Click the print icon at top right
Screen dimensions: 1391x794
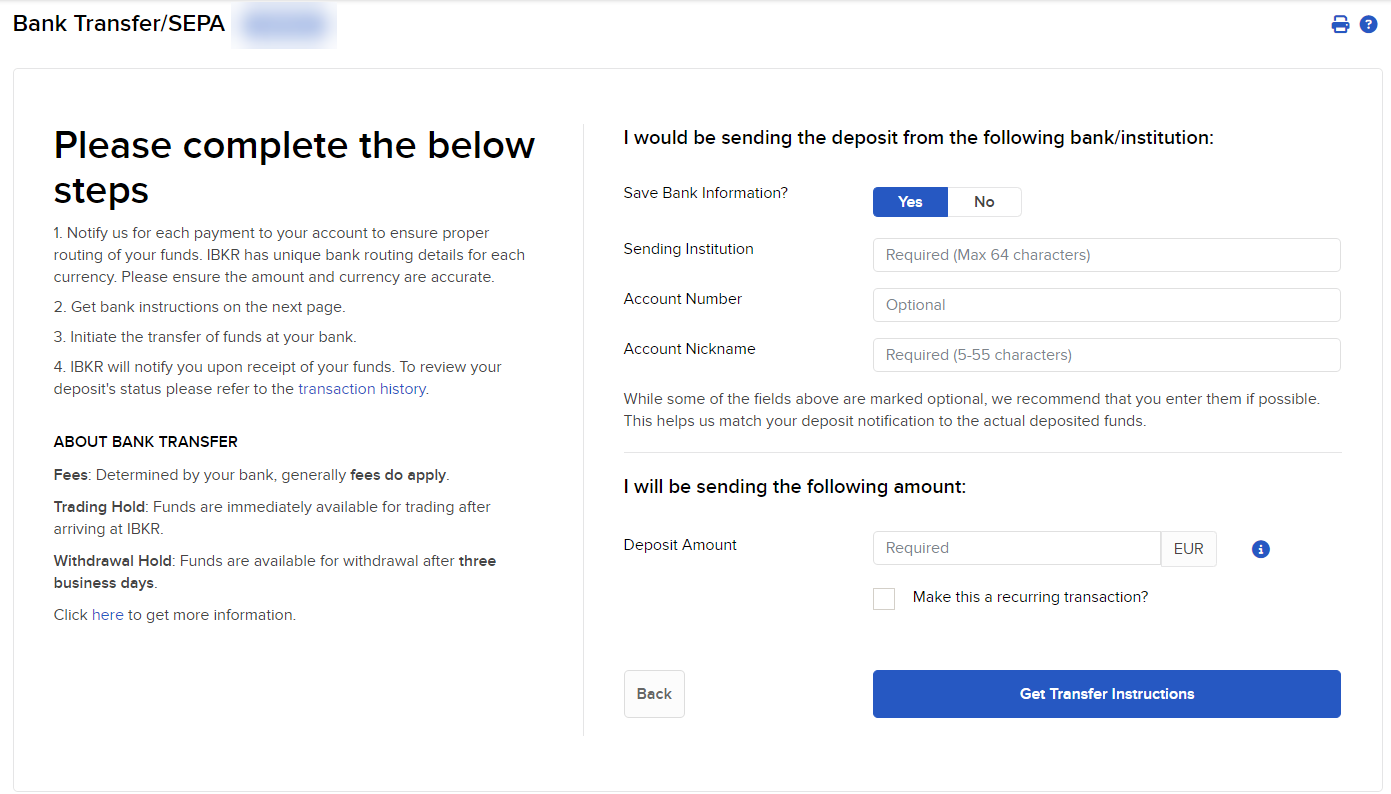pos(1340,25)
